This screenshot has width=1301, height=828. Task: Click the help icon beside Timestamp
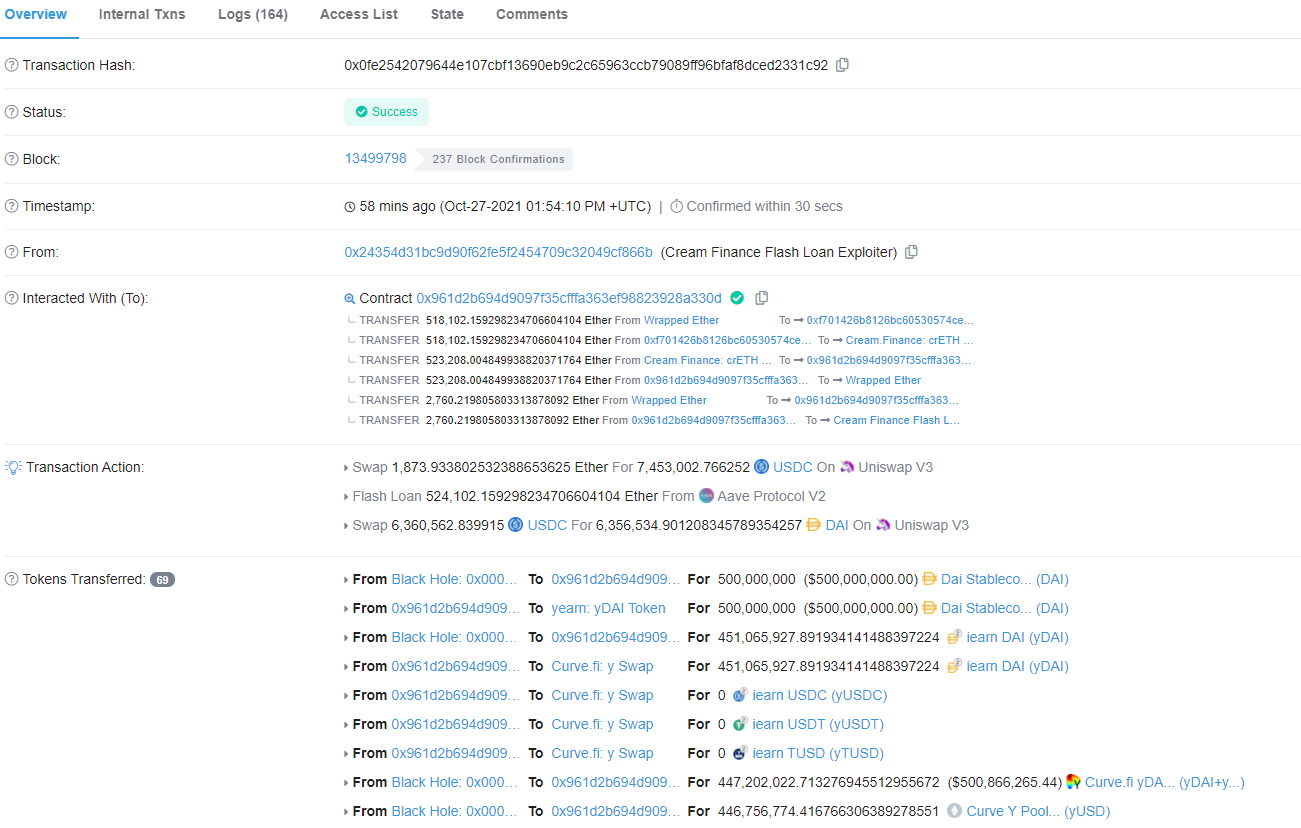(12, 206)
